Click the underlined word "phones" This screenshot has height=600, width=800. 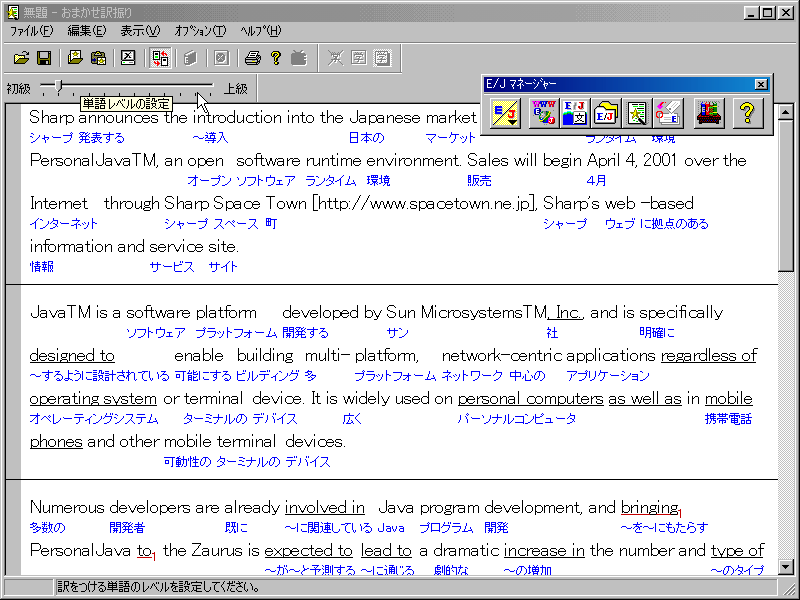point(56,441)
